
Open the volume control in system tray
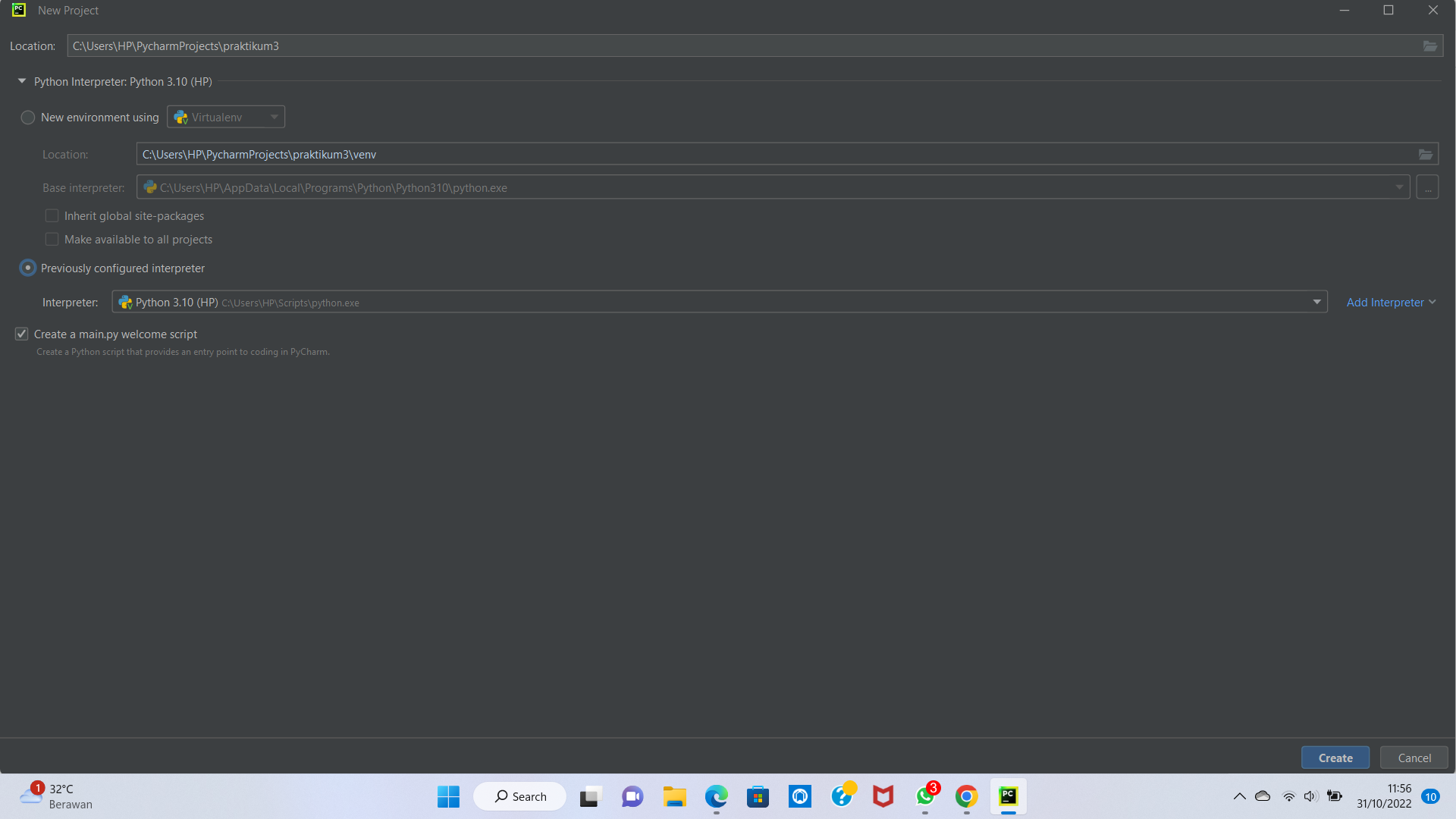click(x=1311, y=796)
